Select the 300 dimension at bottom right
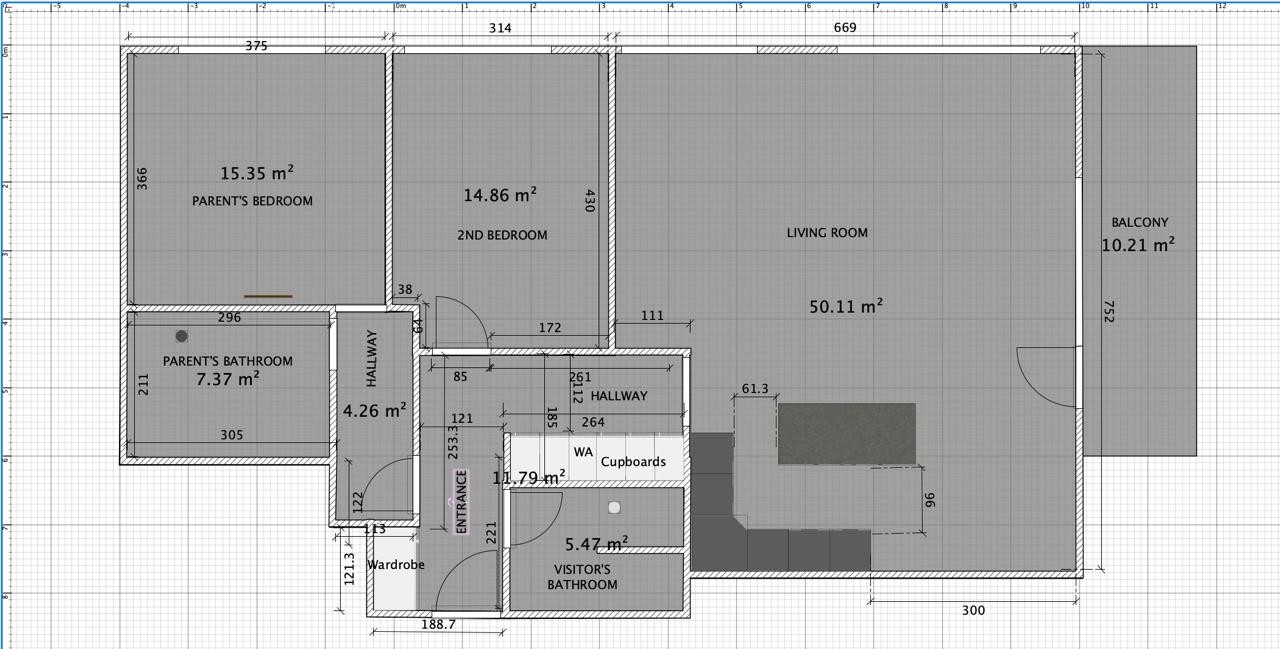 coord(972,610)
